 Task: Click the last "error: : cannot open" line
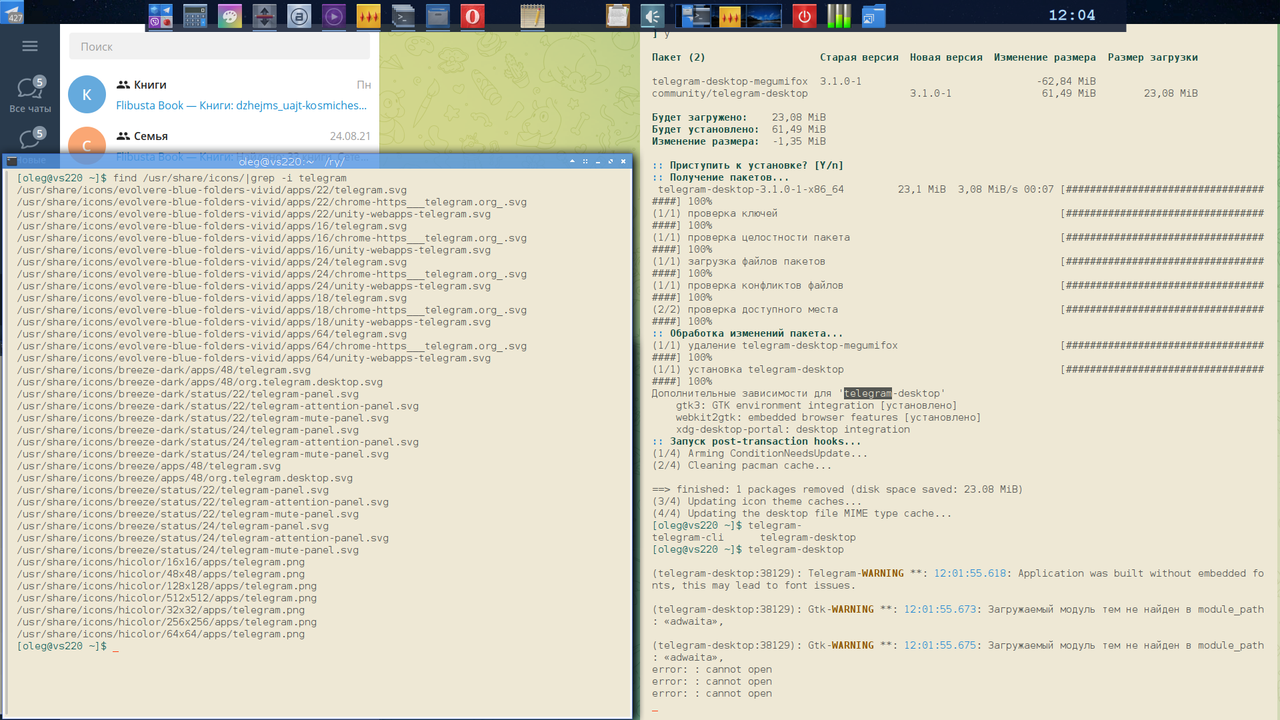coord(712,694)
